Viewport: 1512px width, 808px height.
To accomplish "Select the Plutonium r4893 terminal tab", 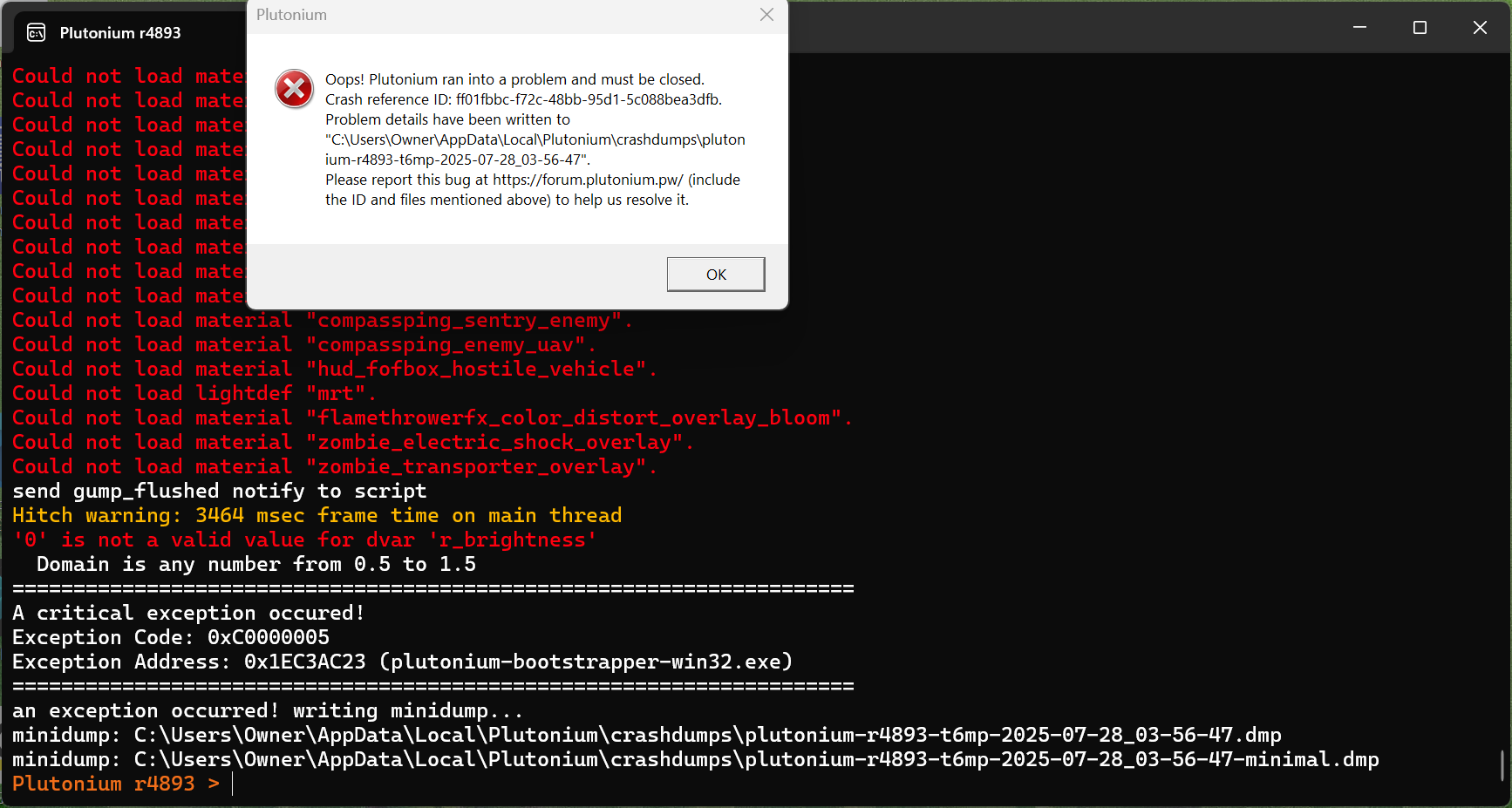I will tap(120, 33).
